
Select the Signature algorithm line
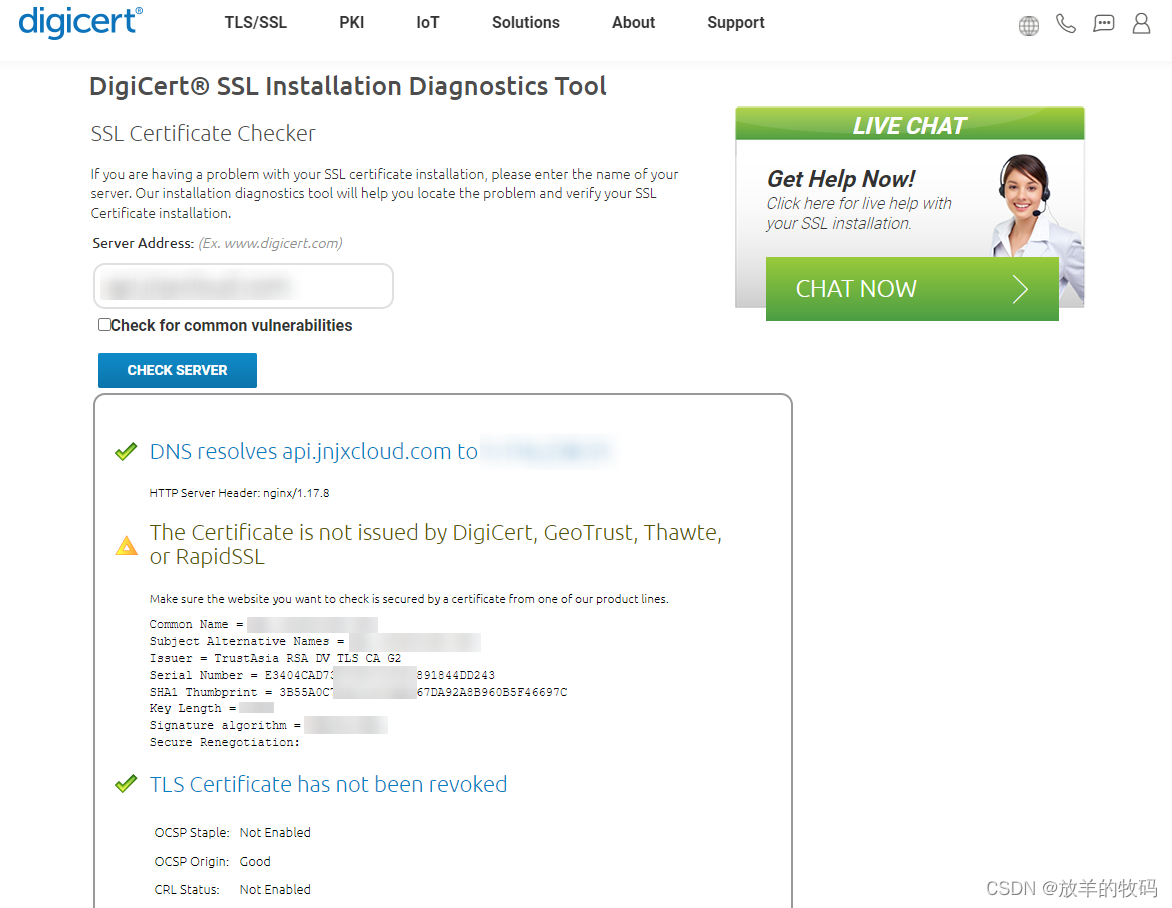268,725
